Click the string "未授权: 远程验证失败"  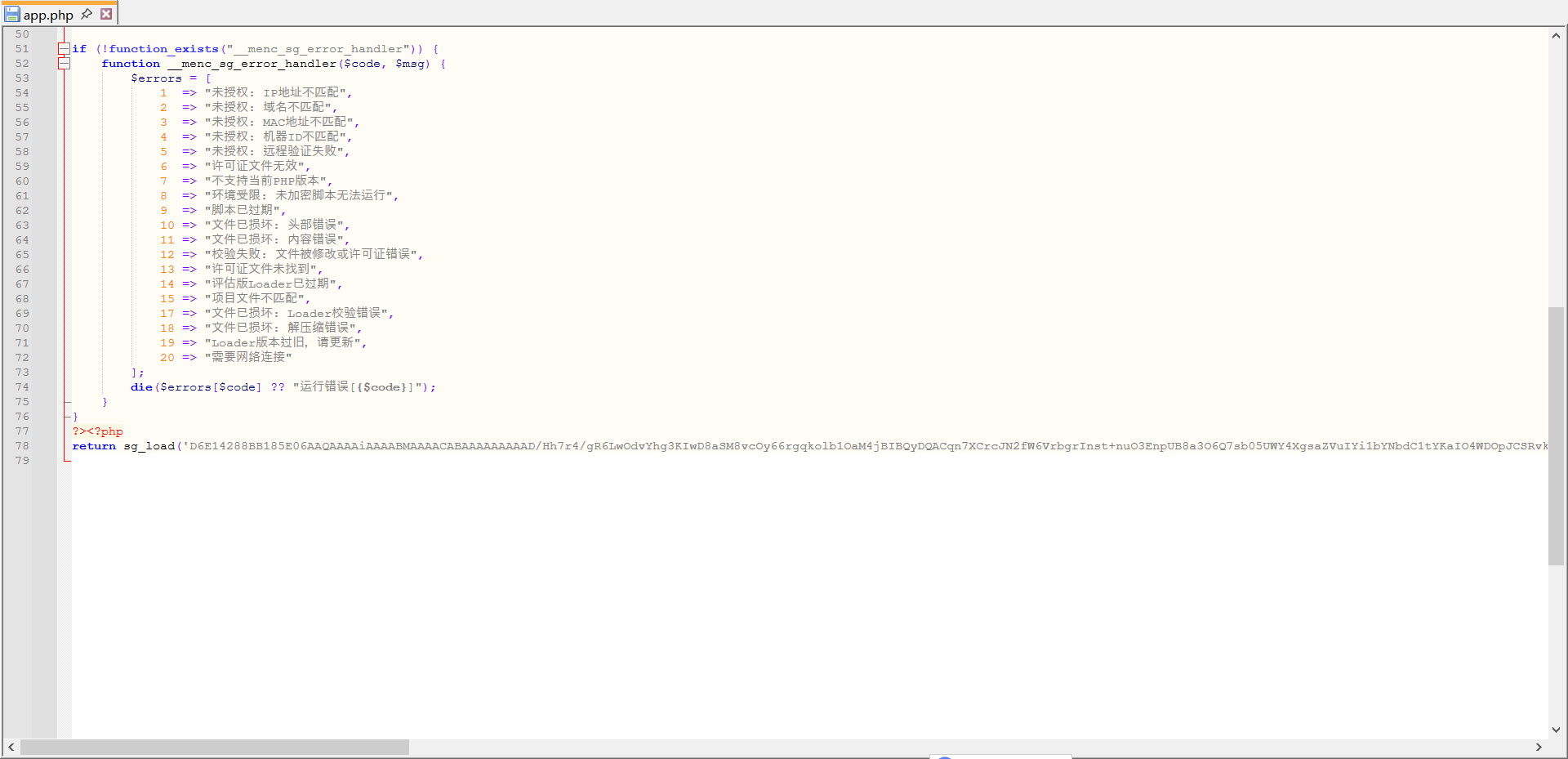[x=274, y=152]
